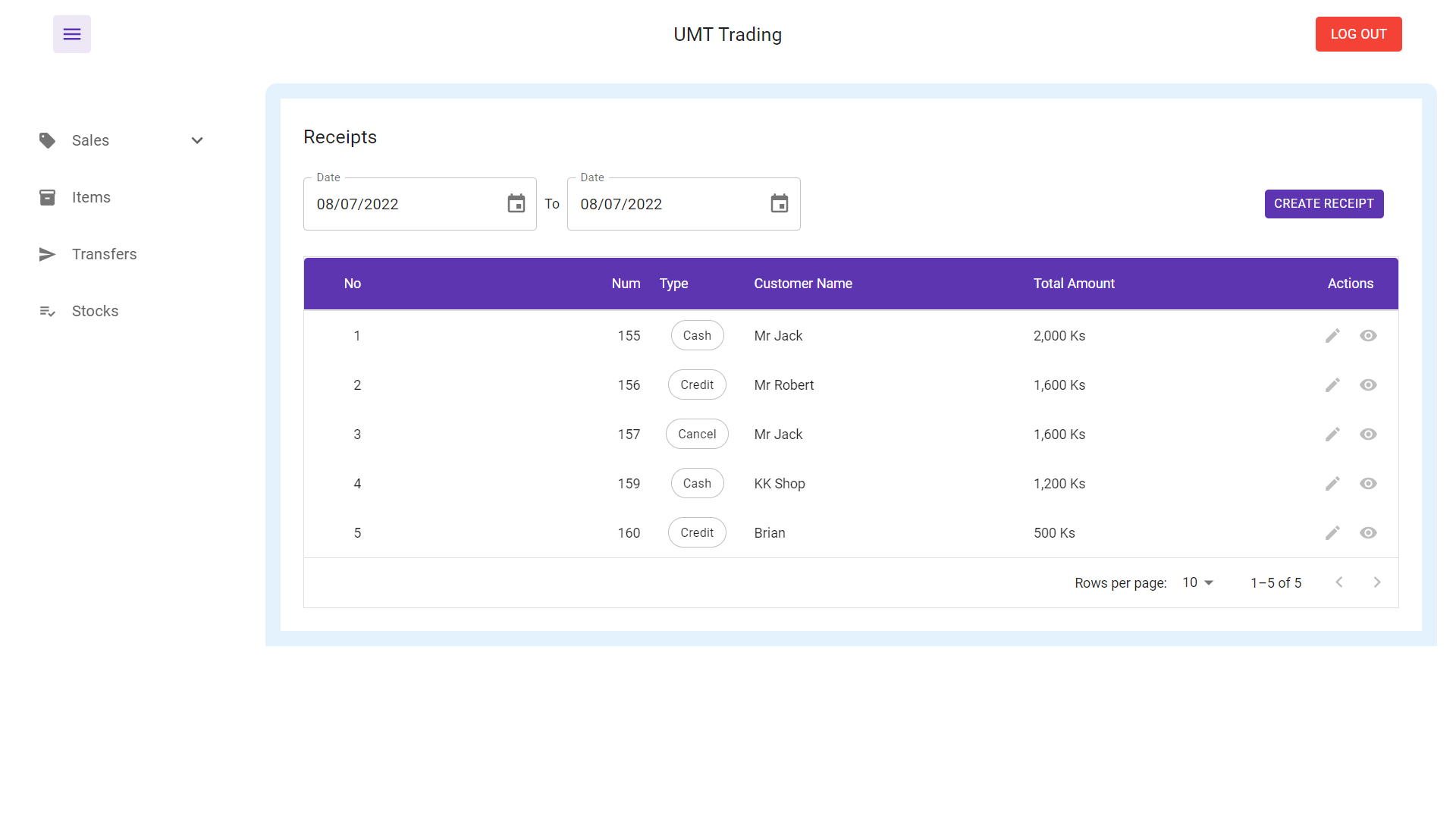Click the Credit chip for receipt 156

[696, 385]
